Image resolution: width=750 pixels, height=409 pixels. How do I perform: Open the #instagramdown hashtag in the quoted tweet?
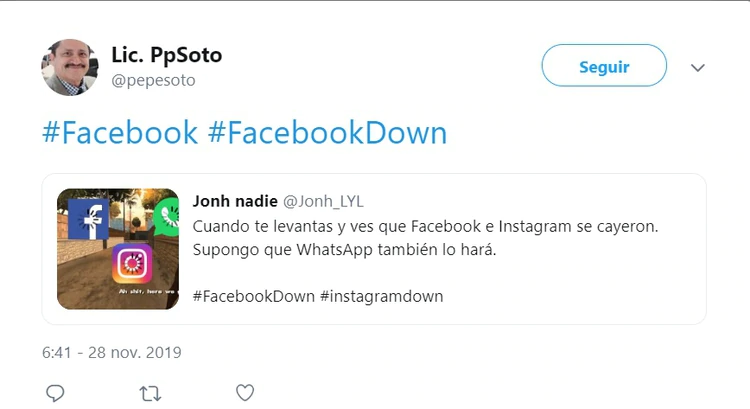pyautogui.click(x=381, y=296)
